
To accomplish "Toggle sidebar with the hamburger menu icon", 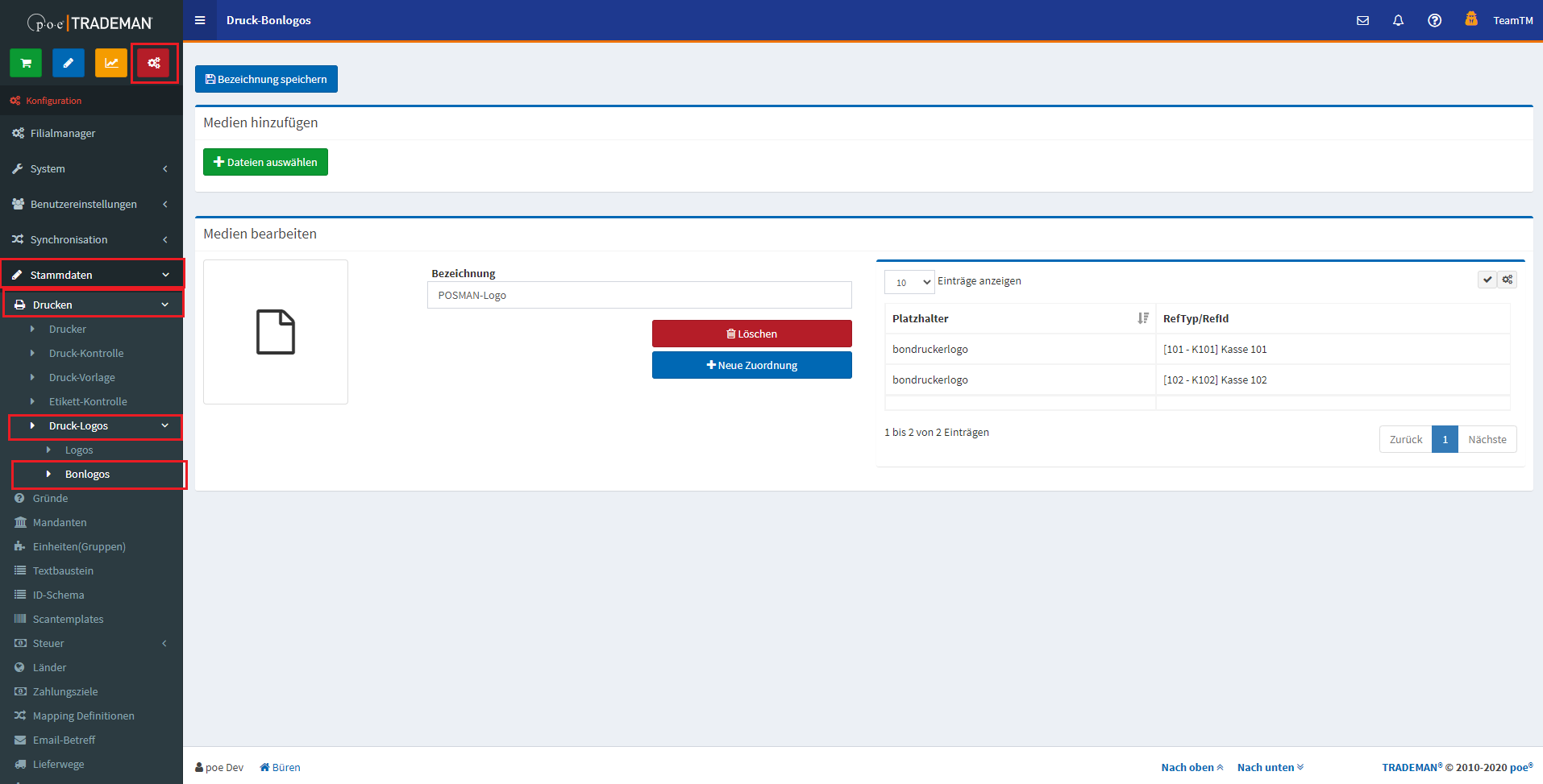I will click(x=200, y=20).
